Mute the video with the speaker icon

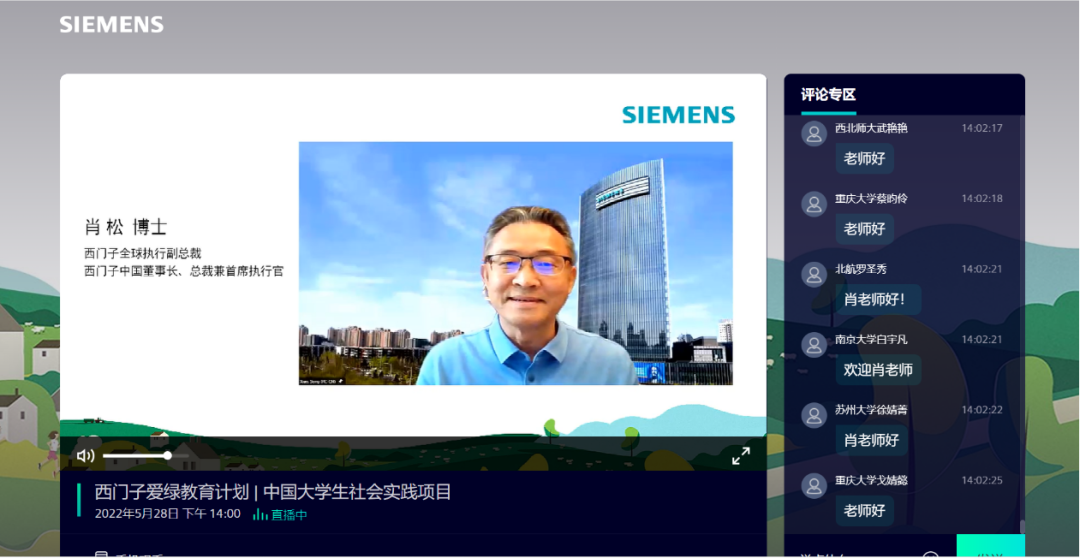[x=85, y=455]
